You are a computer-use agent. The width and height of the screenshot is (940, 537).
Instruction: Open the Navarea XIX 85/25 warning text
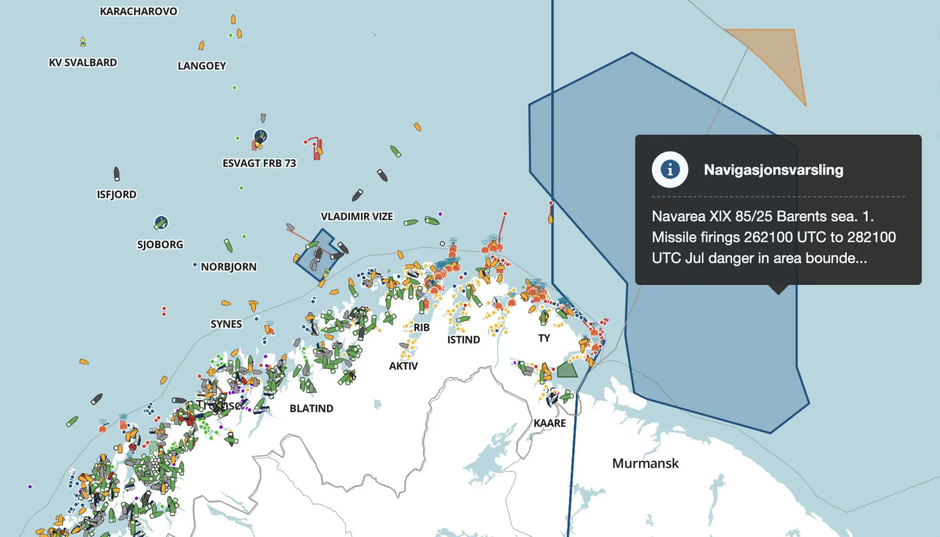(773, 237)
